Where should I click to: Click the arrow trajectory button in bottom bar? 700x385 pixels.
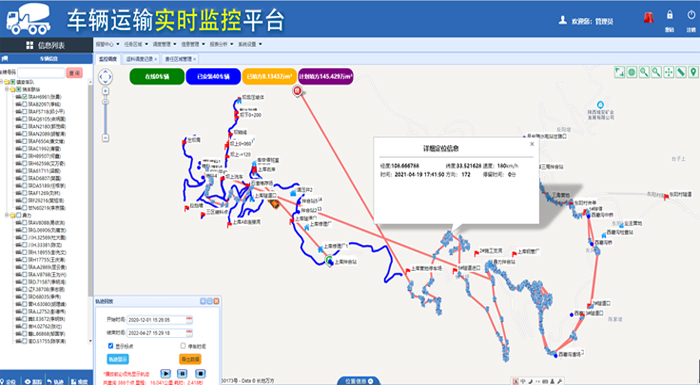coord(56,381)
